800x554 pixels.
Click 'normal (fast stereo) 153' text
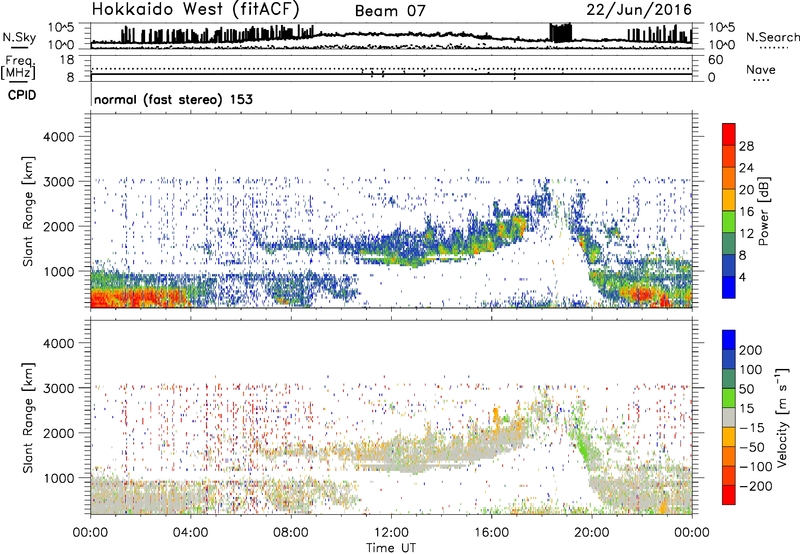point(173,99)
